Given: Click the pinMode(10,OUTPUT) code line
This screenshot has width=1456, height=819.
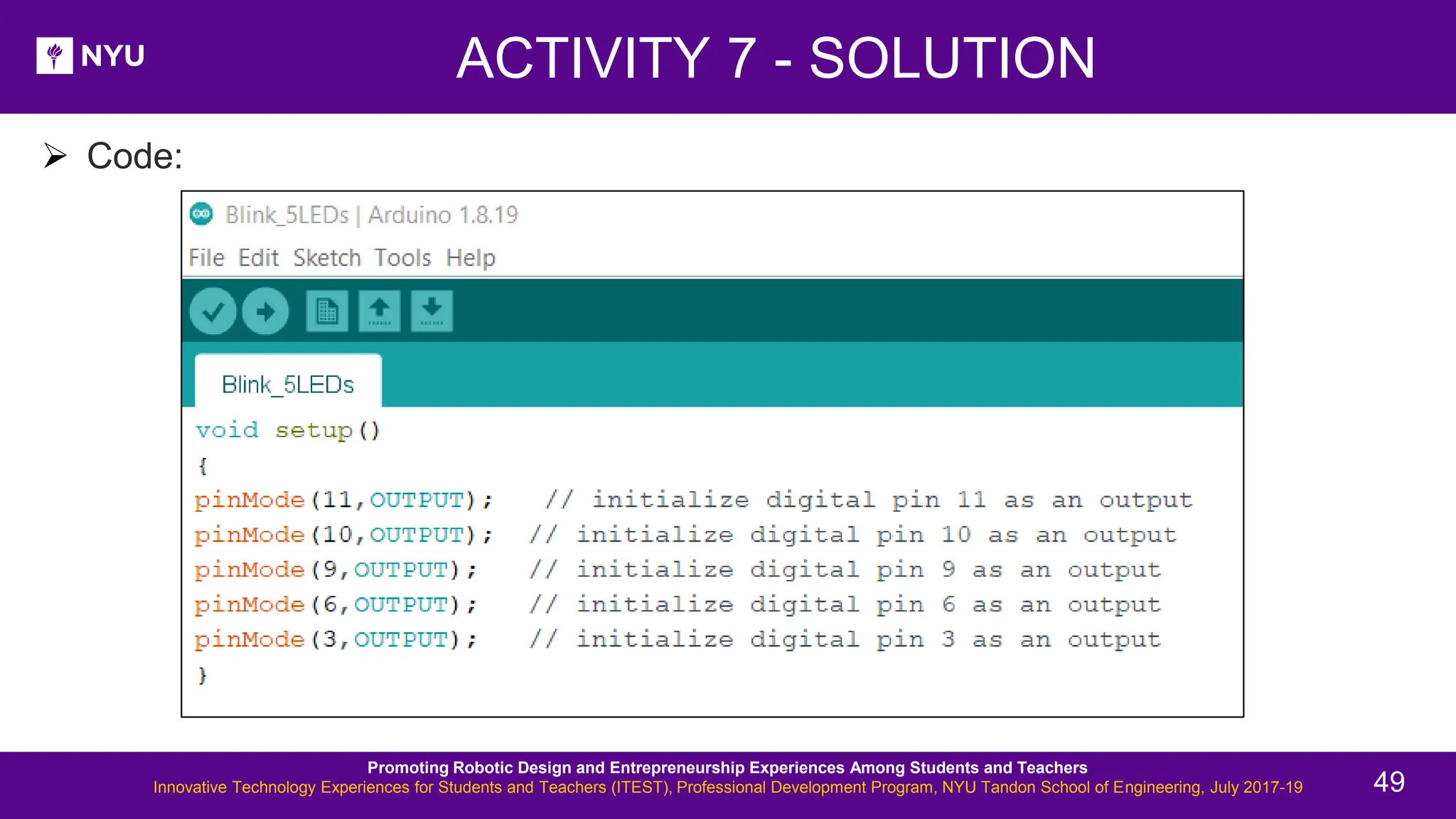Looking at the screenshot, I should pyautogui.click(x=343, y=535).
